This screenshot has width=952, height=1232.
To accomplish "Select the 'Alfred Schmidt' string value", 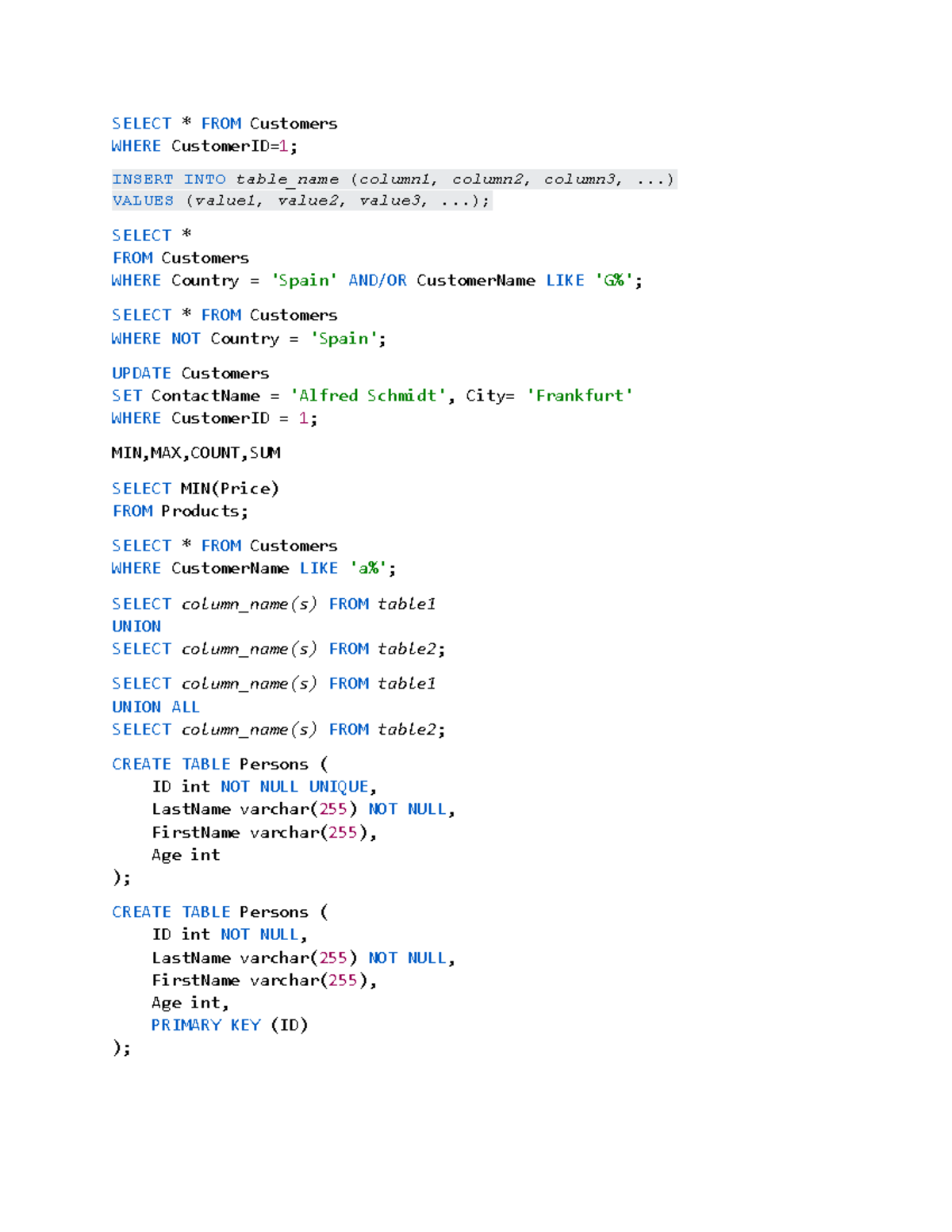I will 367,396.
